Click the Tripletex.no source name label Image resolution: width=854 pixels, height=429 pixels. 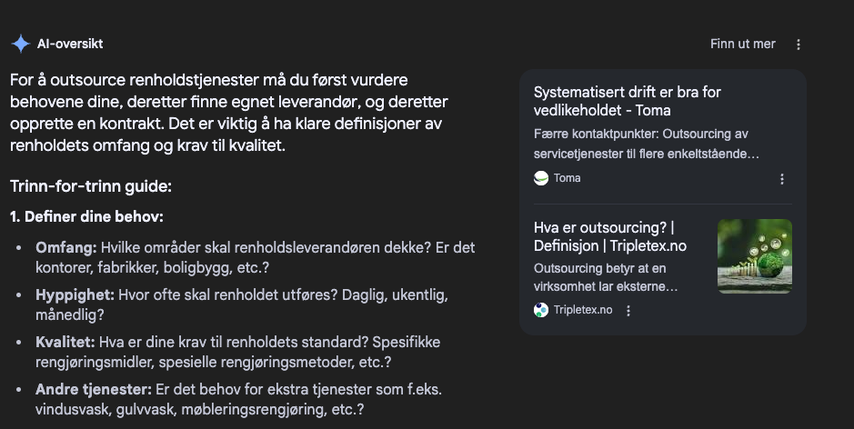(583, 310)
